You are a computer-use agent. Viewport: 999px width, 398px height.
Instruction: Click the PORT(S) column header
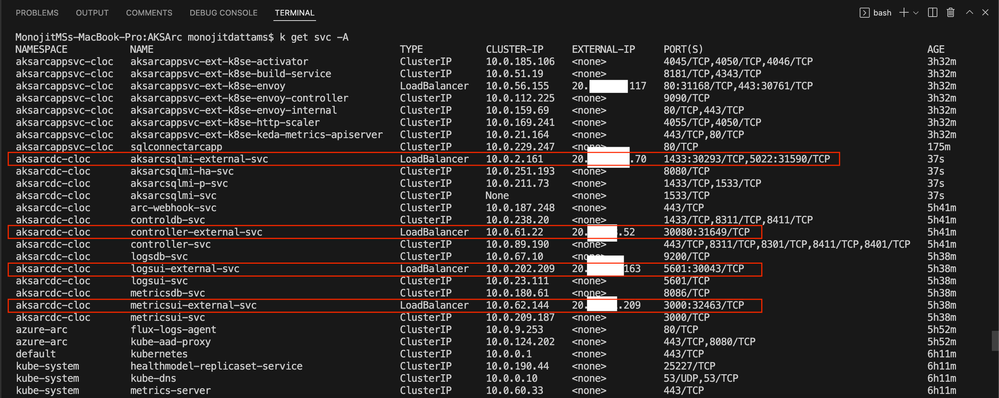pos(684,49)
